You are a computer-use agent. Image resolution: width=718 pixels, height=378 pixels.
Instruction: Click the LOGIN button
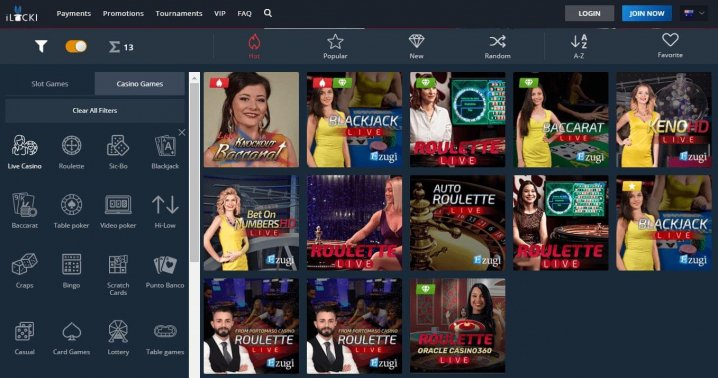click(x=589, y=13)
